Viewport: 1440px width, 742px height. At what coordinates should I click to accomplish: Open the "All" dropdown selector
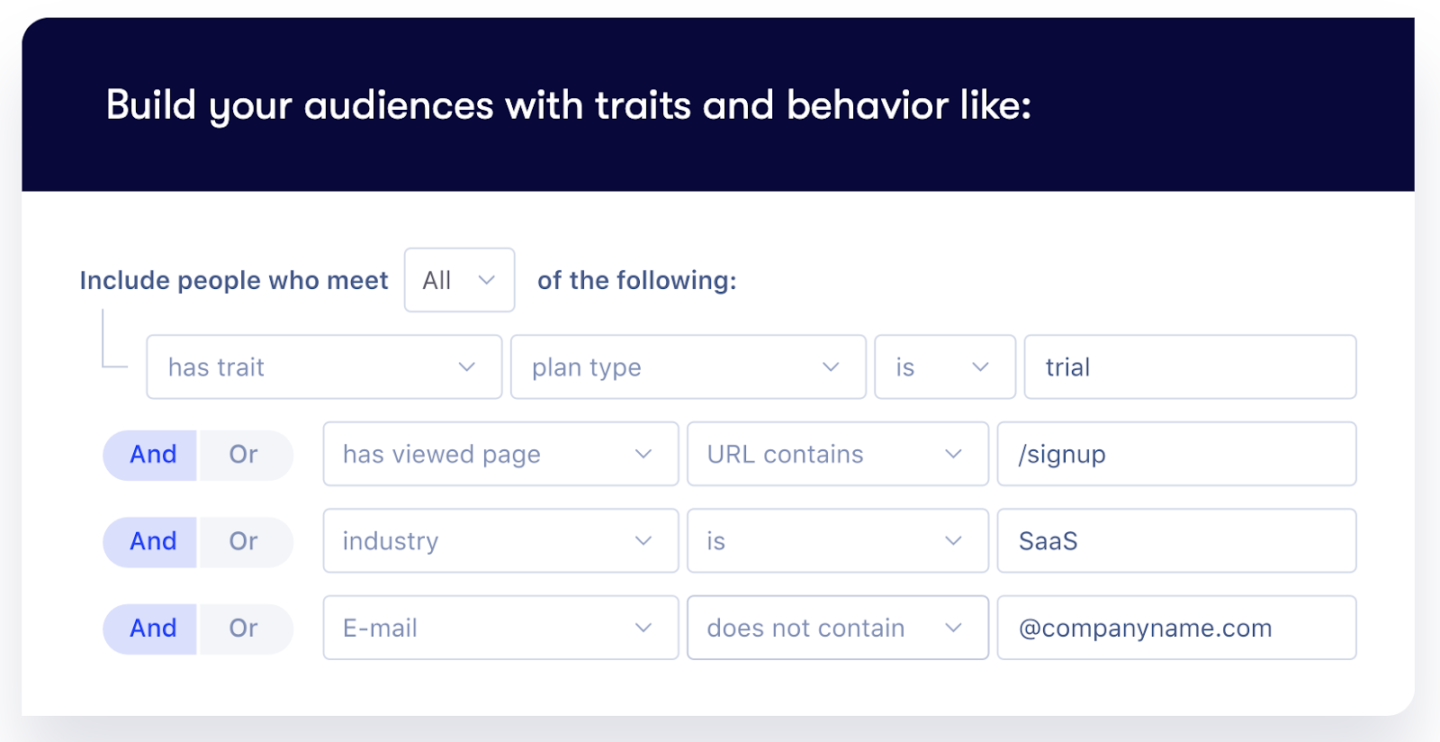pyautogui.click(x=459, y=280)
